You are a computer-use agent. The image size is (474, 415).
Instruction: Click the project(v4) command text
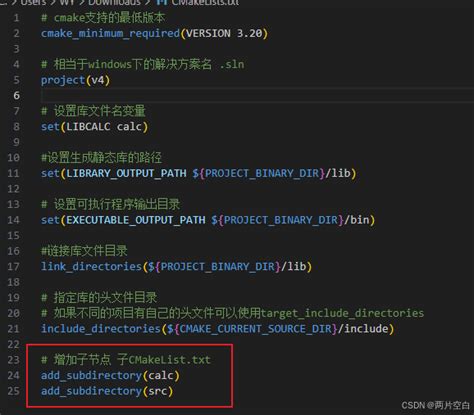(x=75, y=80)
